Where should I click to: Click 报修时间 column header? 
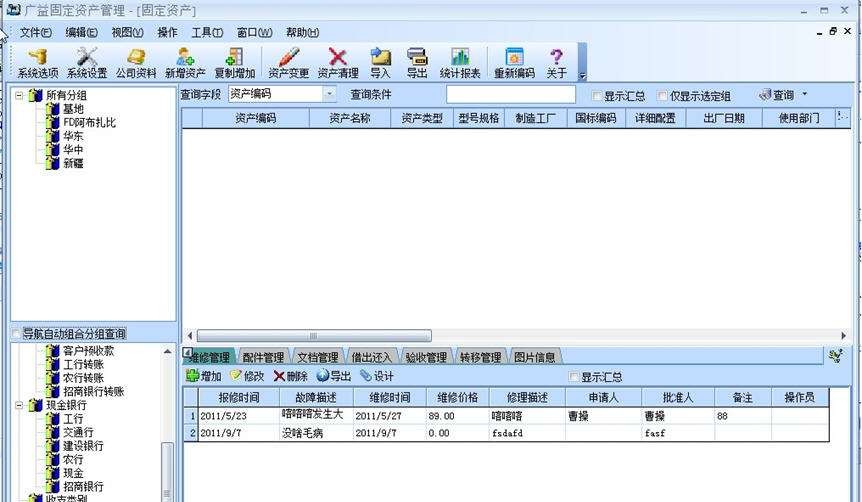click(x=239, y=397)
